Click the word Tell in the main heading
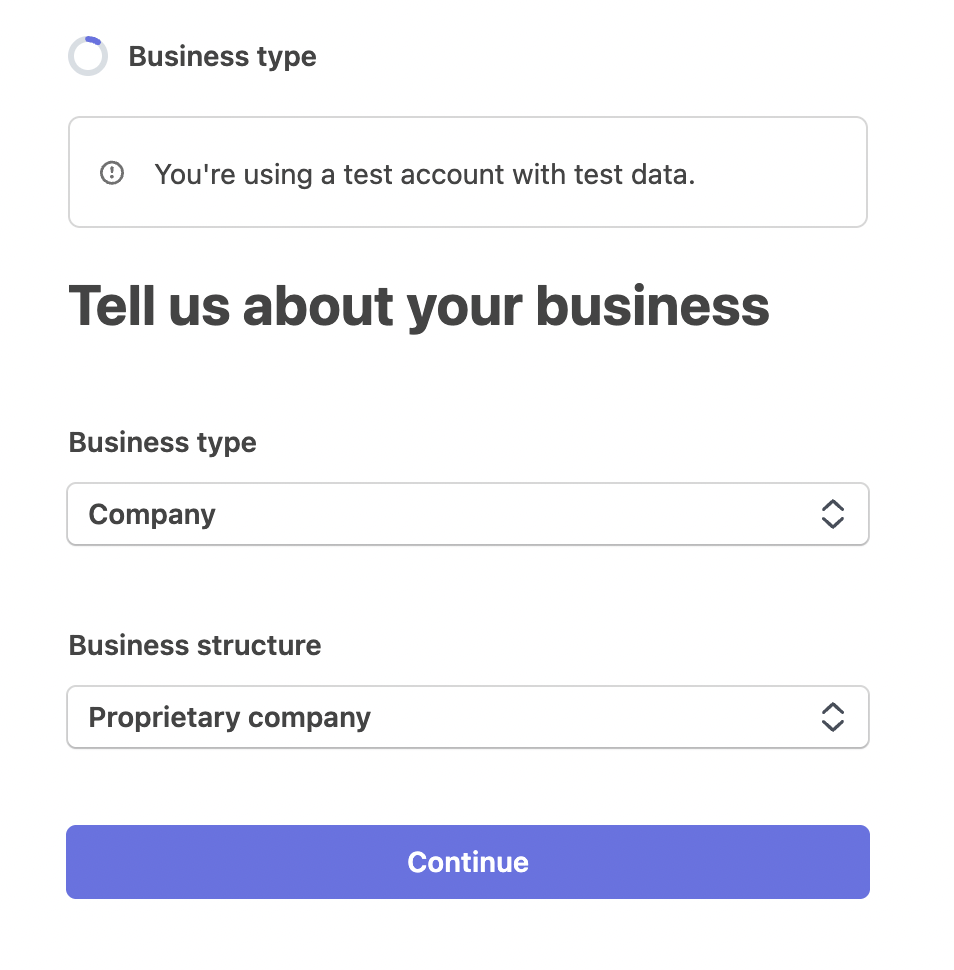The height and width of the screenshot is (970, 954). 112,305
